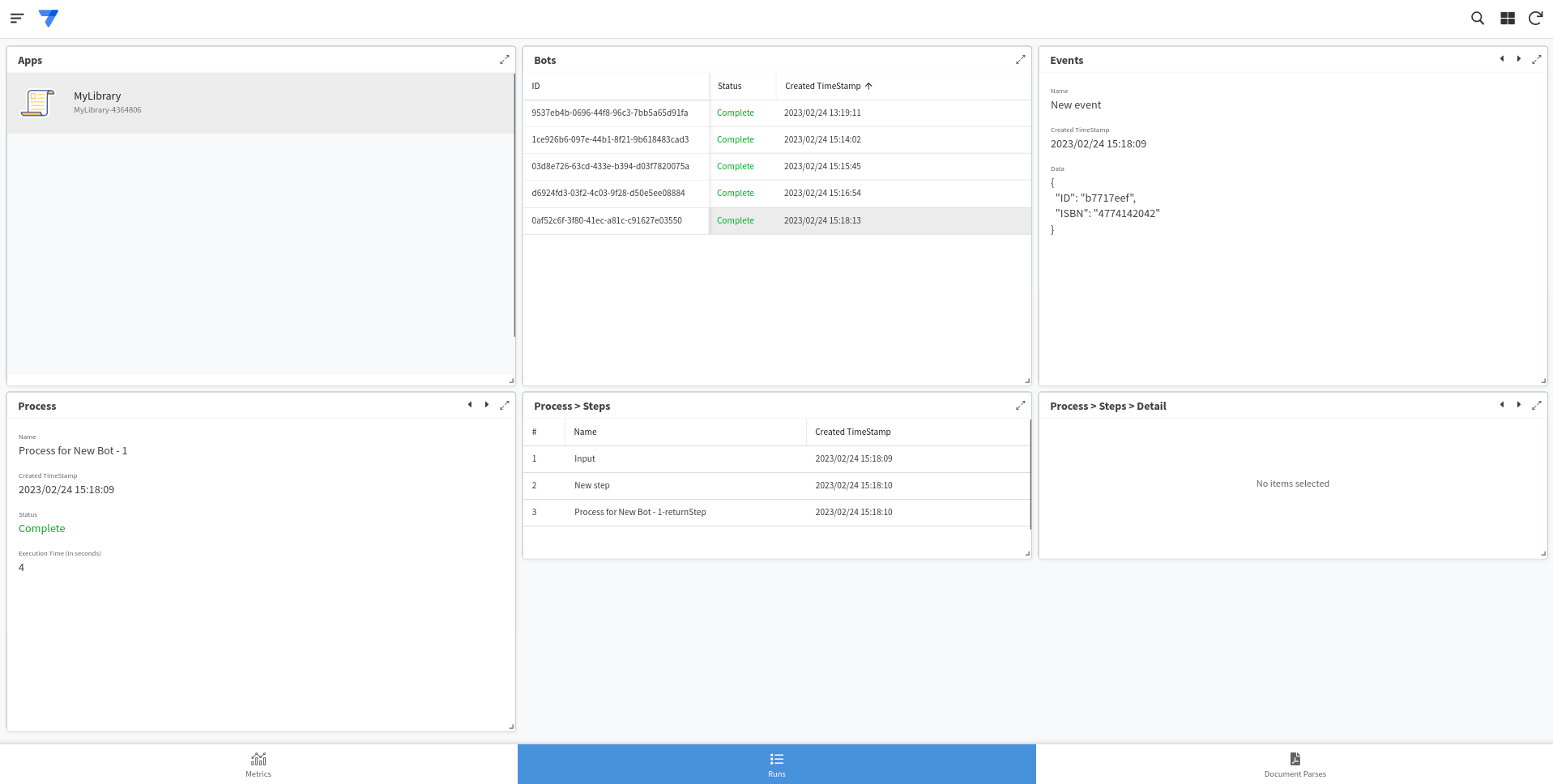Expand the Apps panel to fullscreen
The height and width of the screenshot is (784, 1553).
pyautogui.click(x=504, y=59)
